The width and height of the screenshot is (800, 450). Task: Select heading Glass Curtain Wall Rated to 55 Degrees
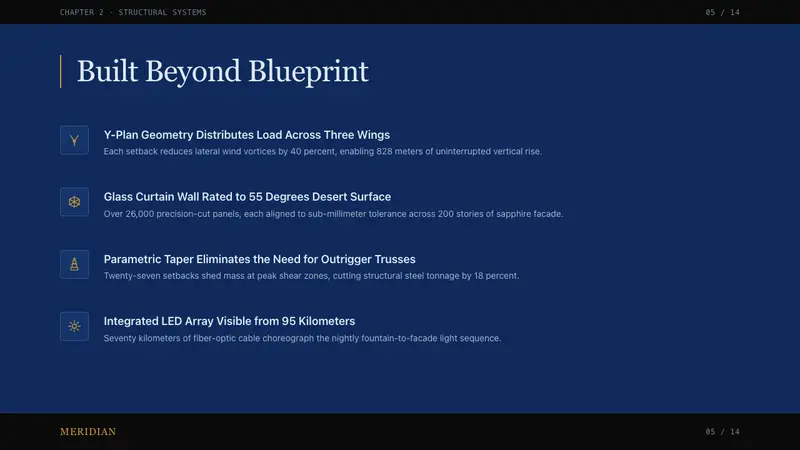tap(247, 197)
